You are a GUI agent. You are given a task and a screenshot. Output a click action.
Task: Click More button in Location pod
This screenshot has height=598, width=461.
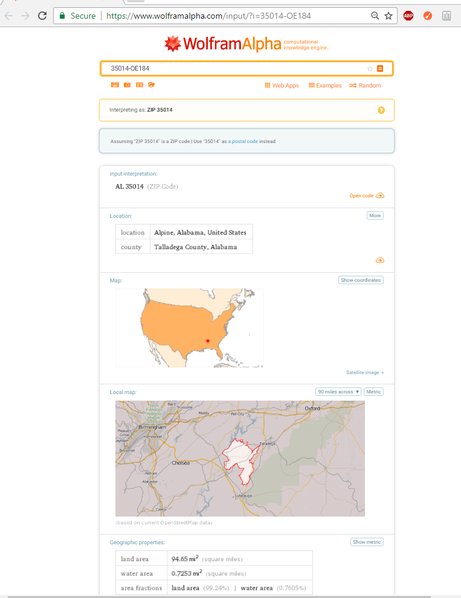[x=375, y=215]
